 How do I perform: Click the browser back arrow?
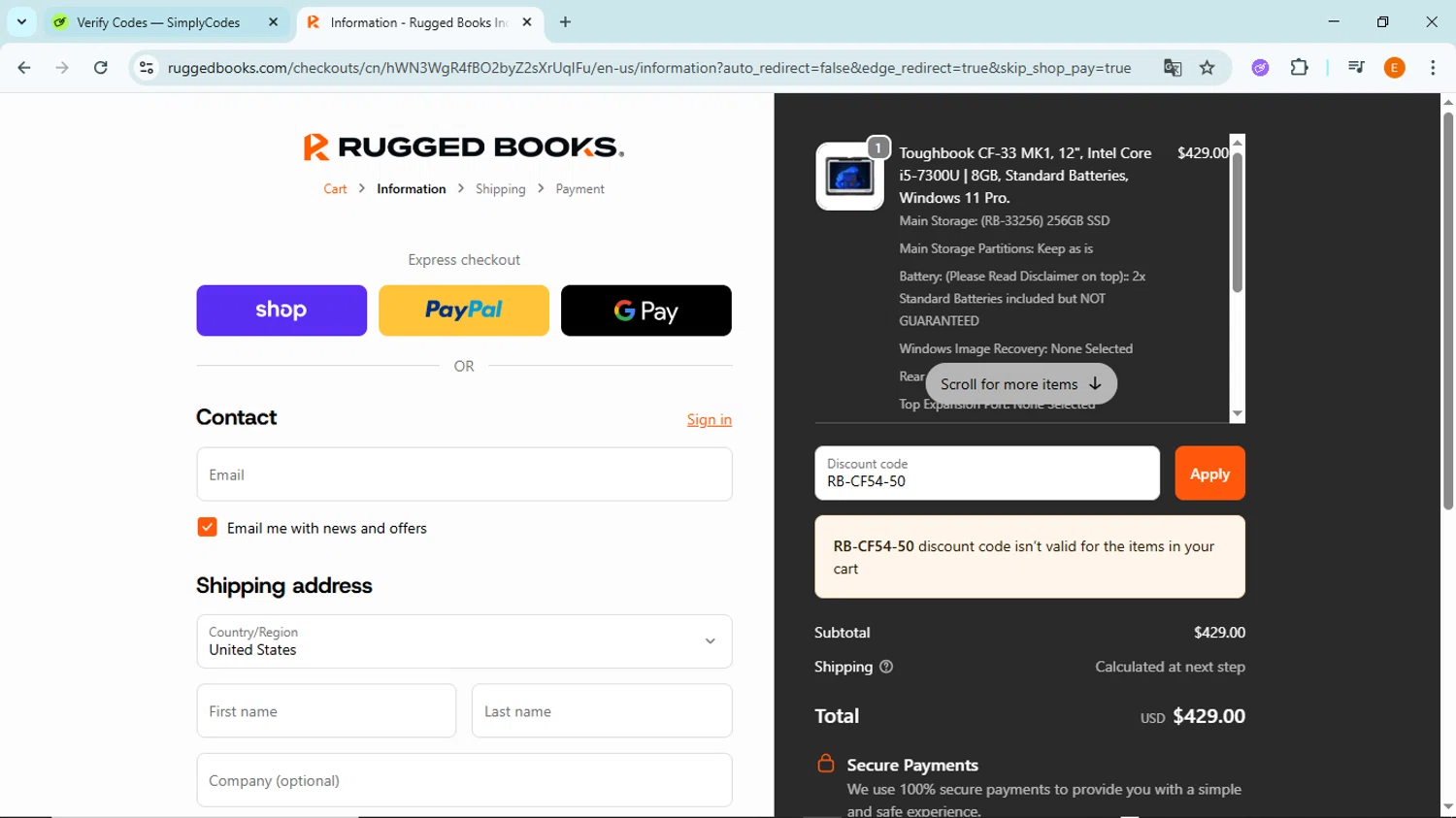[24, 68]
